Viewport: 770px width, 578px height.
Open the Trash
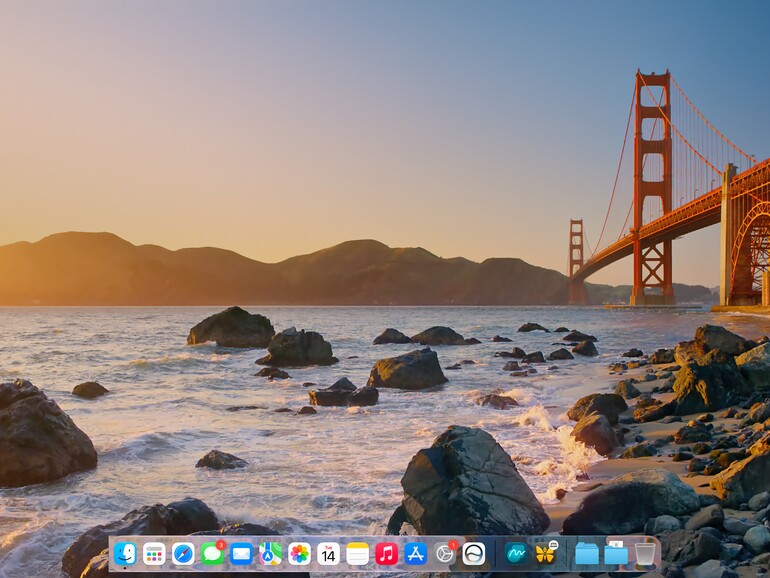[645, 553]
